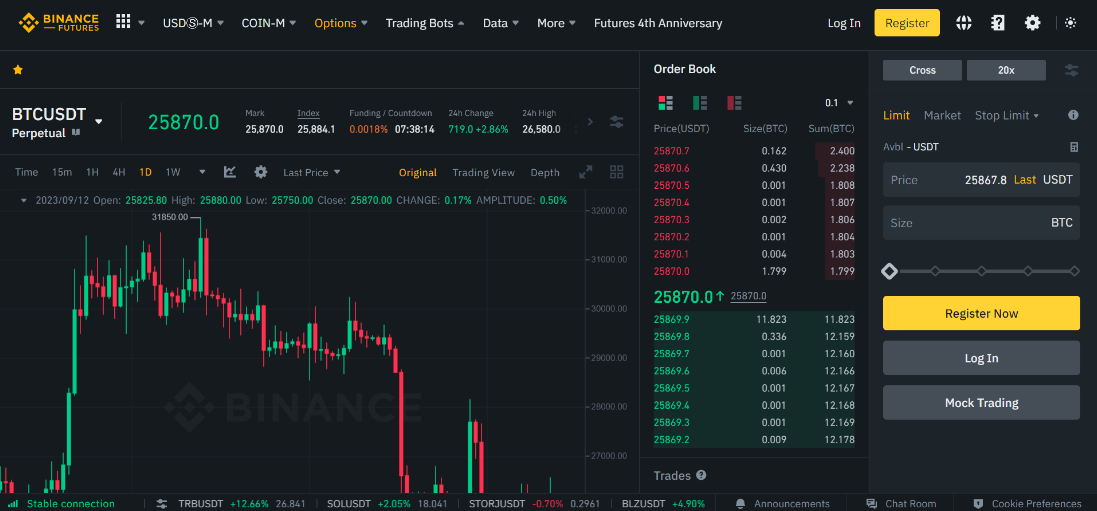Expand the BTCUSDT symbol selector arrow
1097x511 pixels.
point(99,121)
